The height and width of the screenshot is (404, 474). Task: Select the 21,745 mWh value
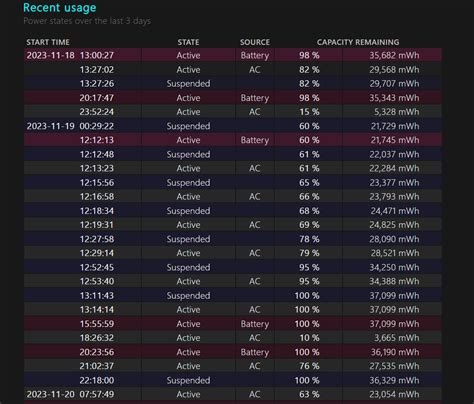pos(395,140)
